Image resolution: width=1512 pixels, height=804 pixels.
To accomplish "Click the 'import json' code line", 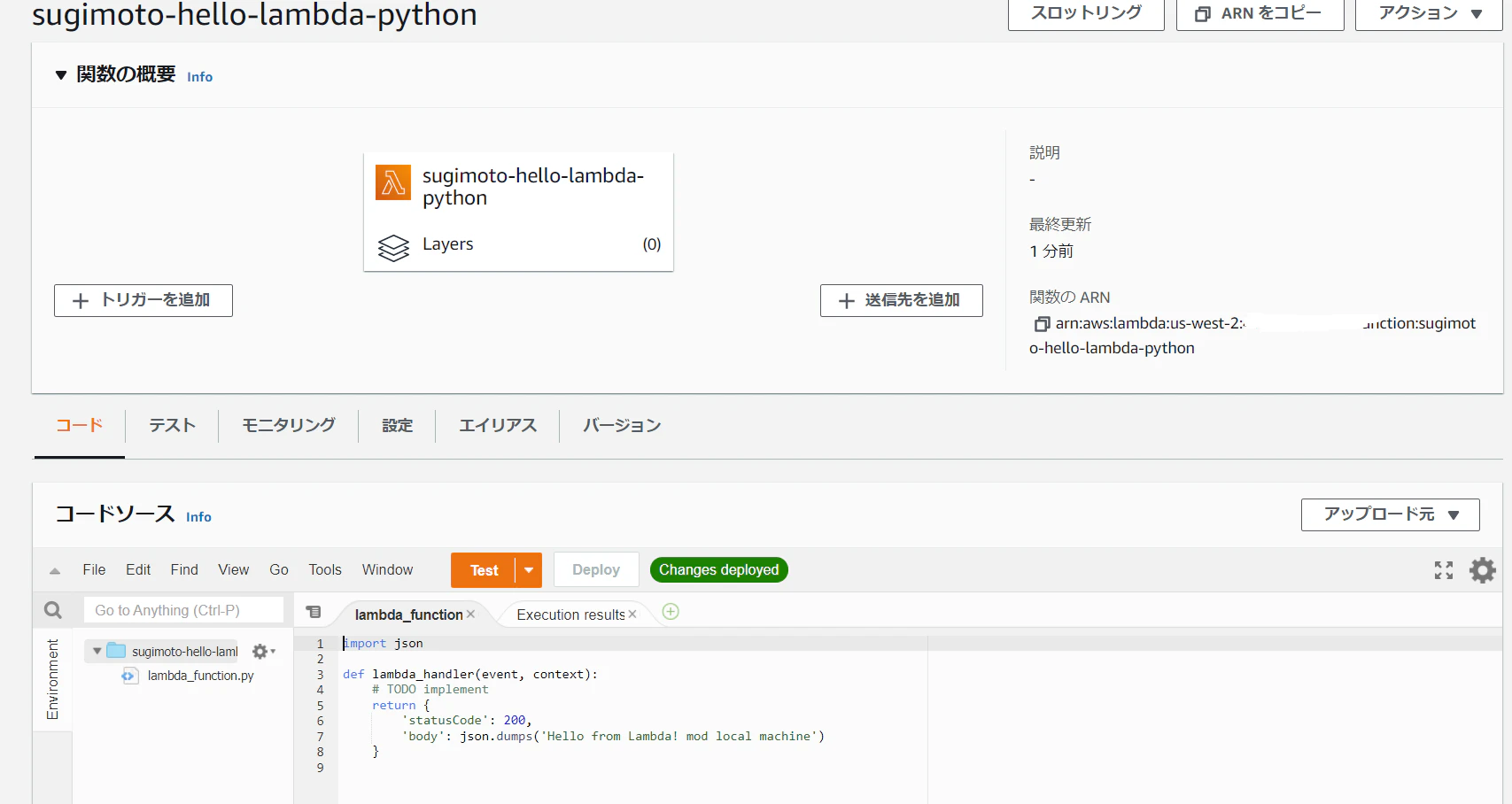I will point(384,644).
